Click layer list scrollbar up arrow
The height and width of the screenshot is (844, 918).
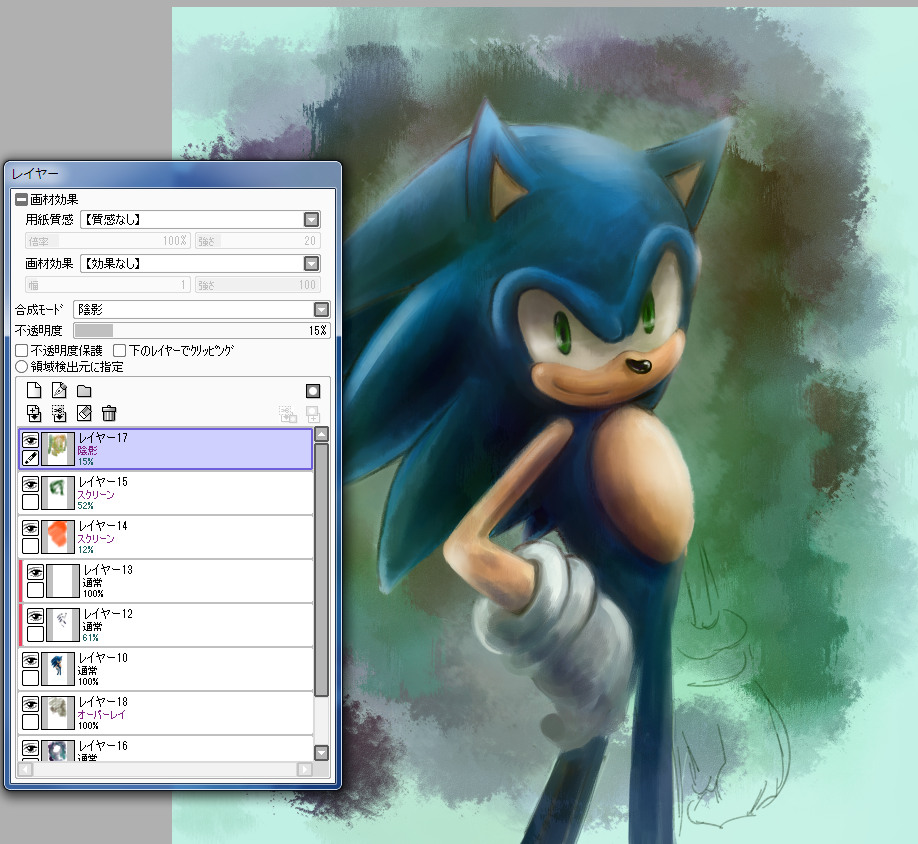point(321,434)
